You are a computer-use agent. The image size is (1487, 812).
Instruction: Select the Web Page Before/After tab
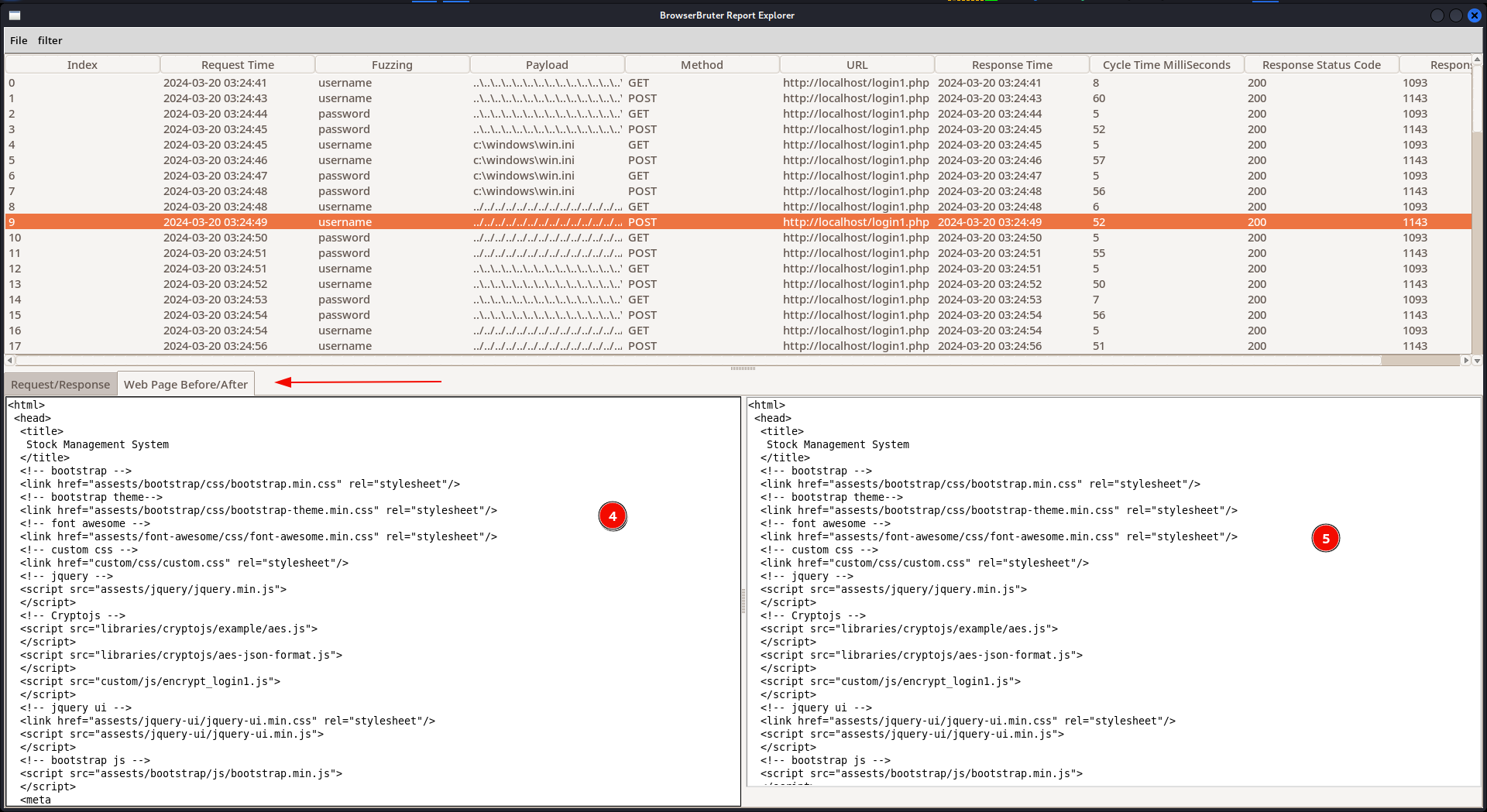click(x=186, y=385)
